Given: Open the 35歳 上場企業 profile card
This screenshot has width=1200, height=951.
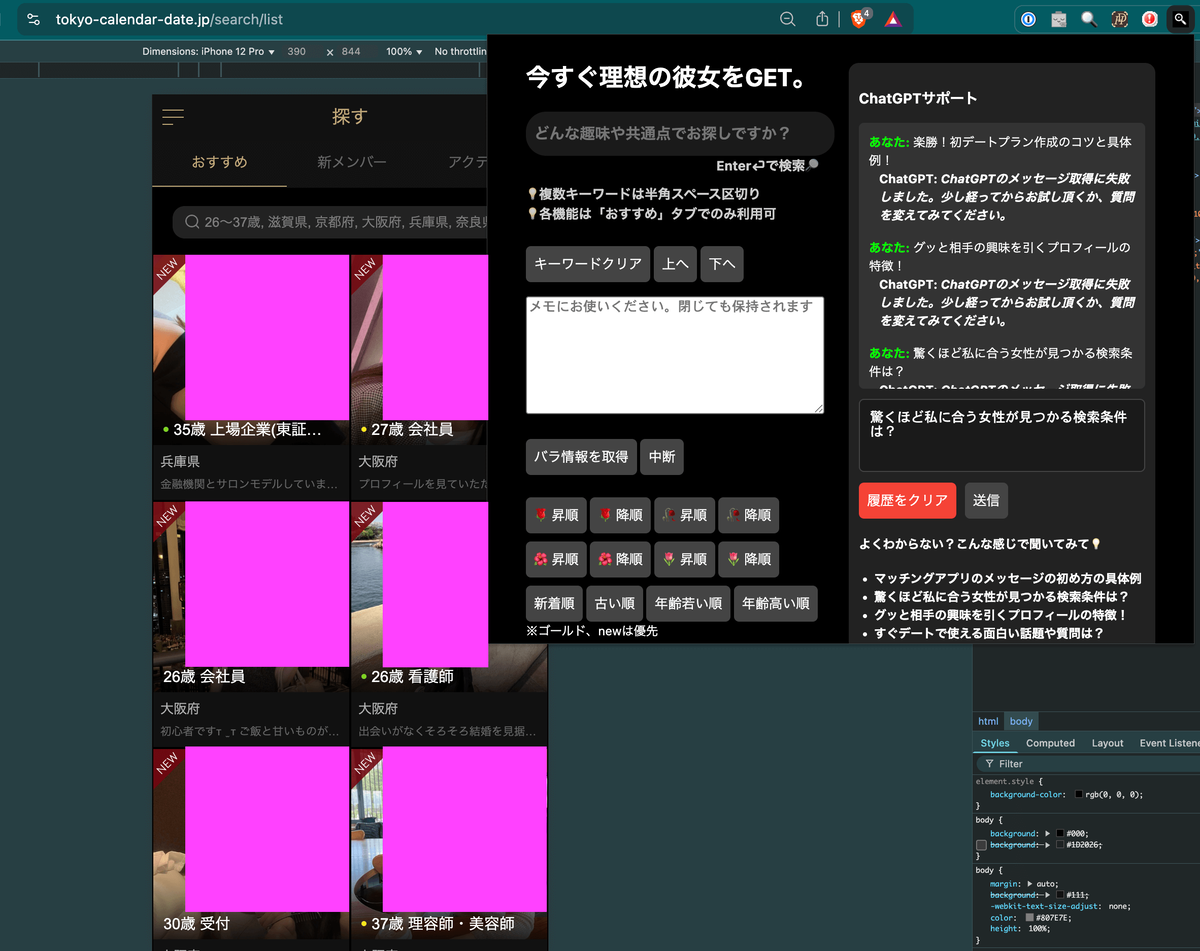Looking at the screenshot, I should [x=251, y=375].
